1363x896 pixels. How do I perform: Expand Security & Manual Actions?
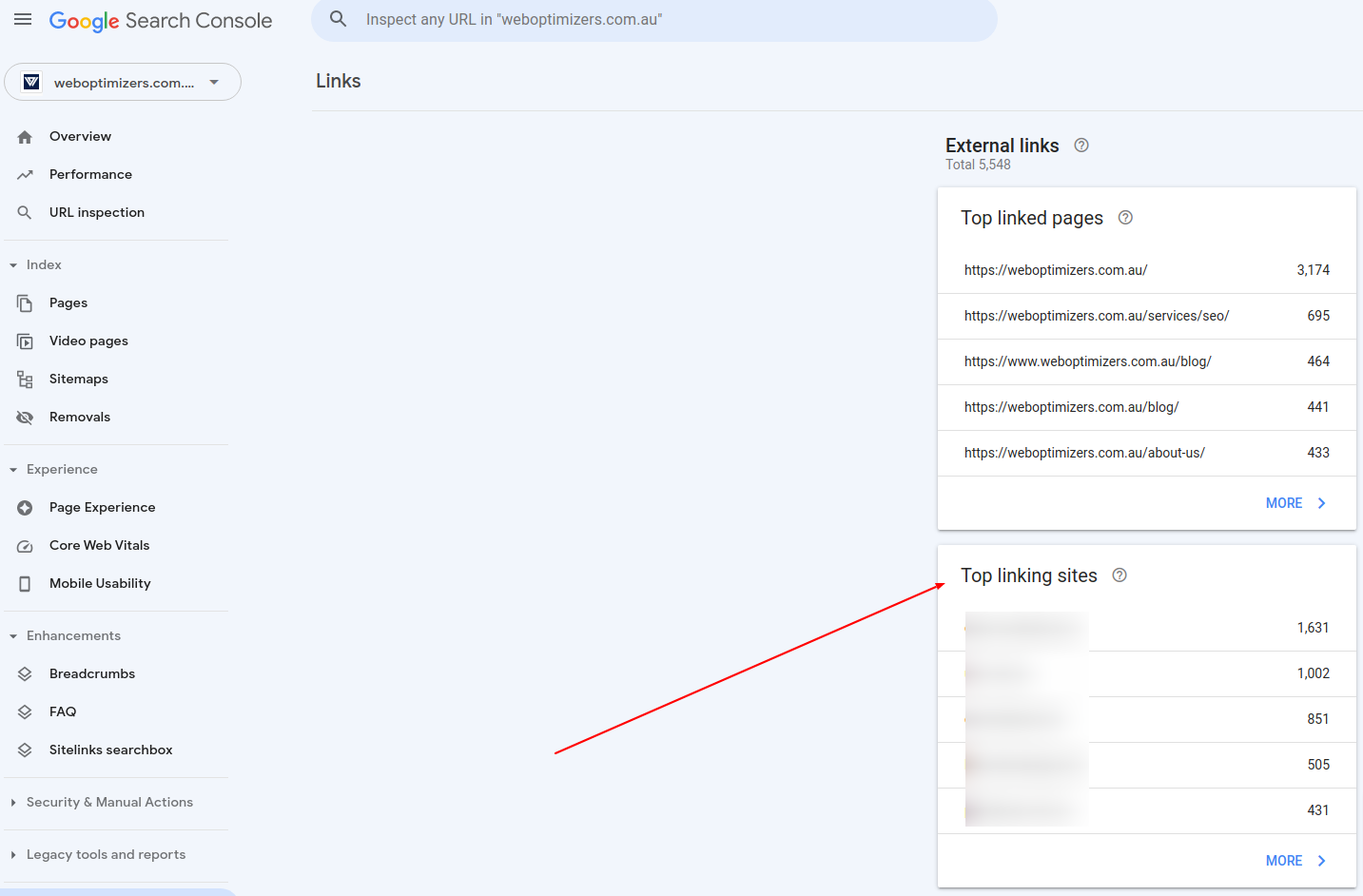(13, 802)
